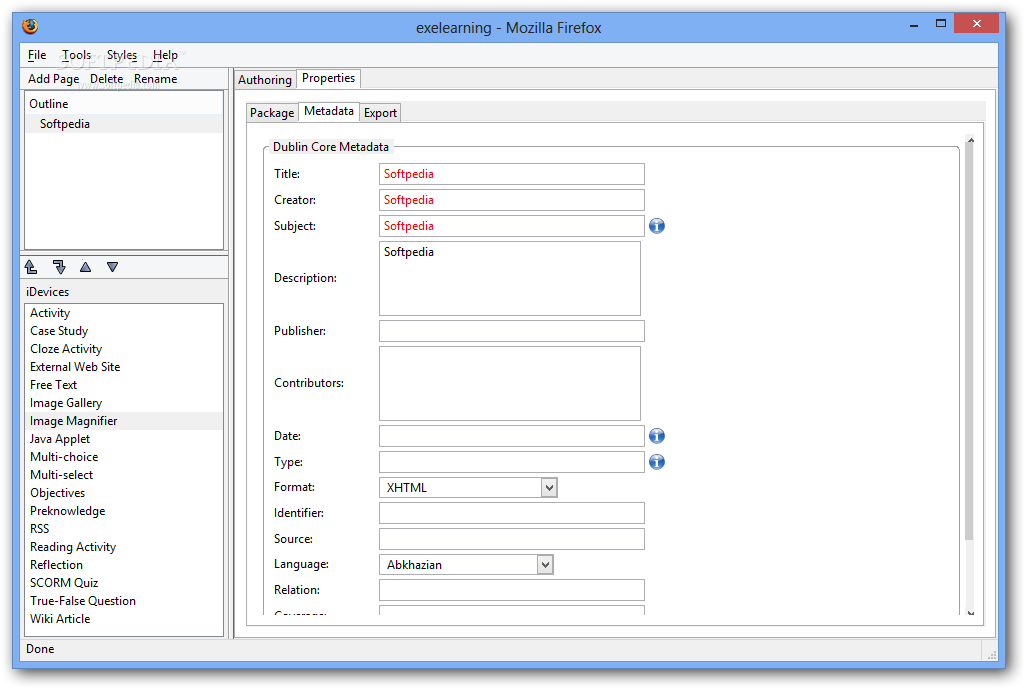Add the SCORM Quiz iDevice
Image resolution: width=1026 pixels, height=689 pixels.
click(124, 583)
